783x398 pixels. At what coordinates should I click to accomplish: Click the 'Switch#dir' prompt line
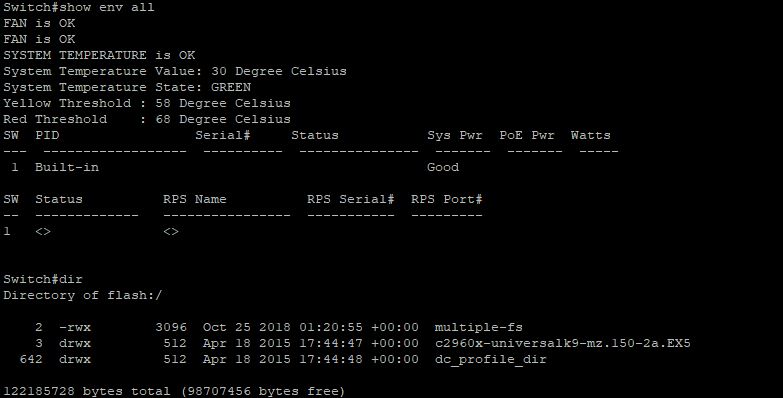tap(43, 279)
